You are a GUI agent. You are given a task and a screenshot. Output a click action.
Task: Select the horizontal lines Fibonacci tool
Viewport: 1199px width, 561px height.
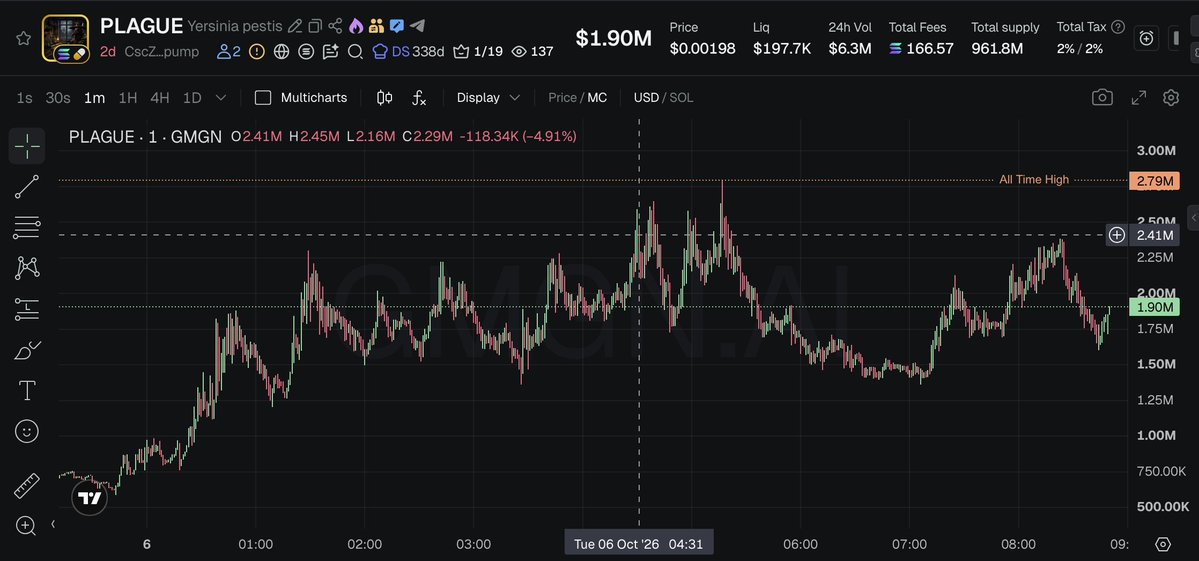point(27,227)
